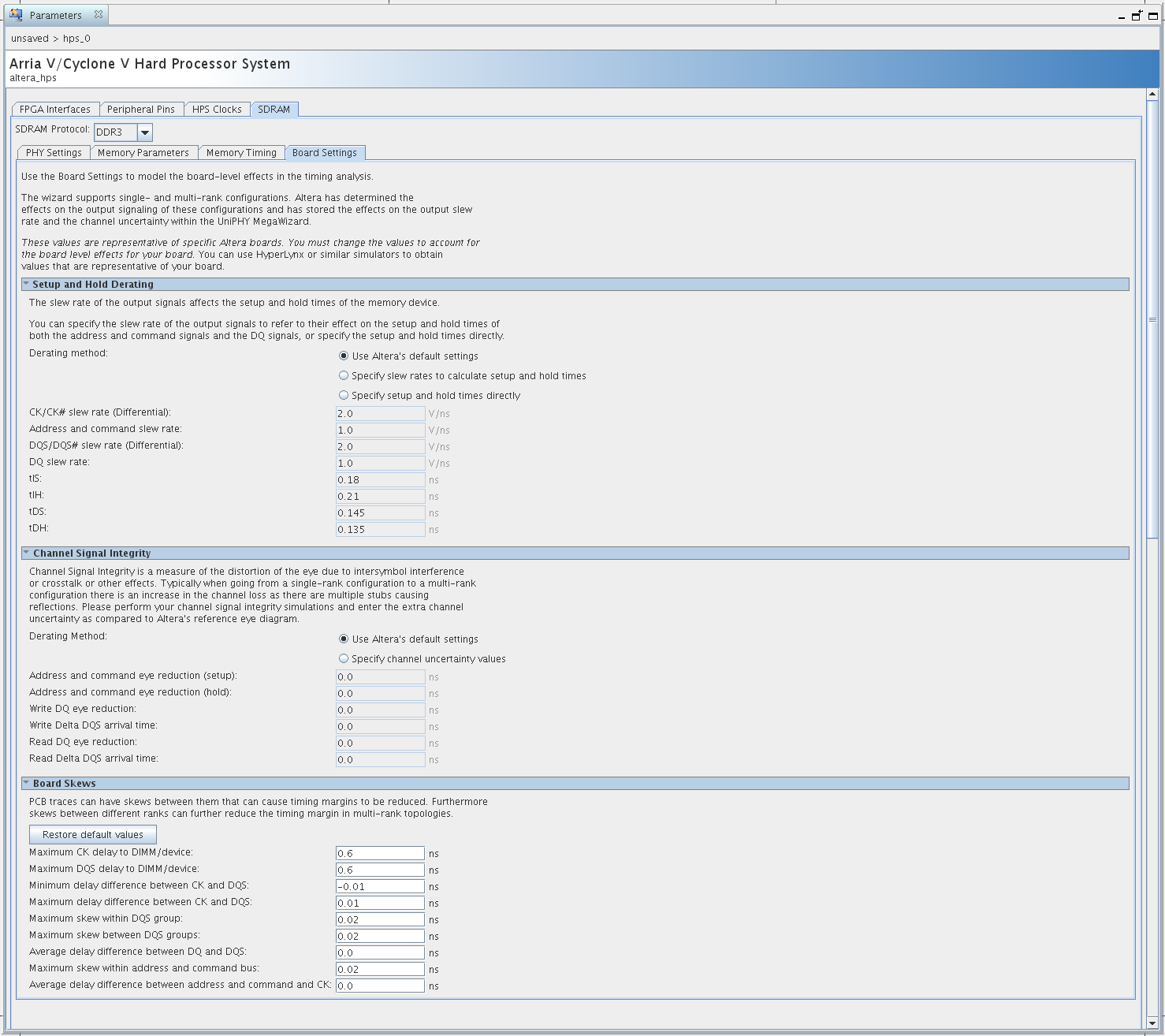
Task: Click the "Arria V/Cyclone V Hard Processor System" title
Action: 150,64
